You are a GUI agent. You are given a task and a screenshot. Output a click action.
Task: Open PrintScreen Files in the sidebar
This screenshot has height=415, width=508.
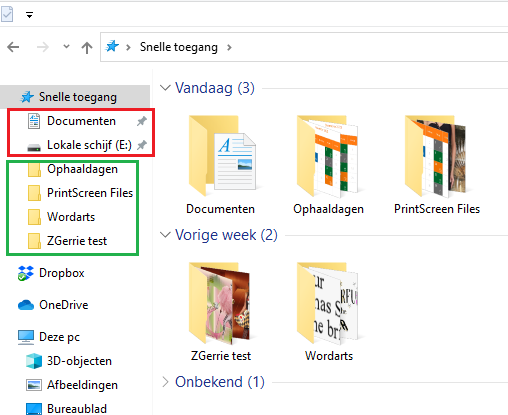90,193
